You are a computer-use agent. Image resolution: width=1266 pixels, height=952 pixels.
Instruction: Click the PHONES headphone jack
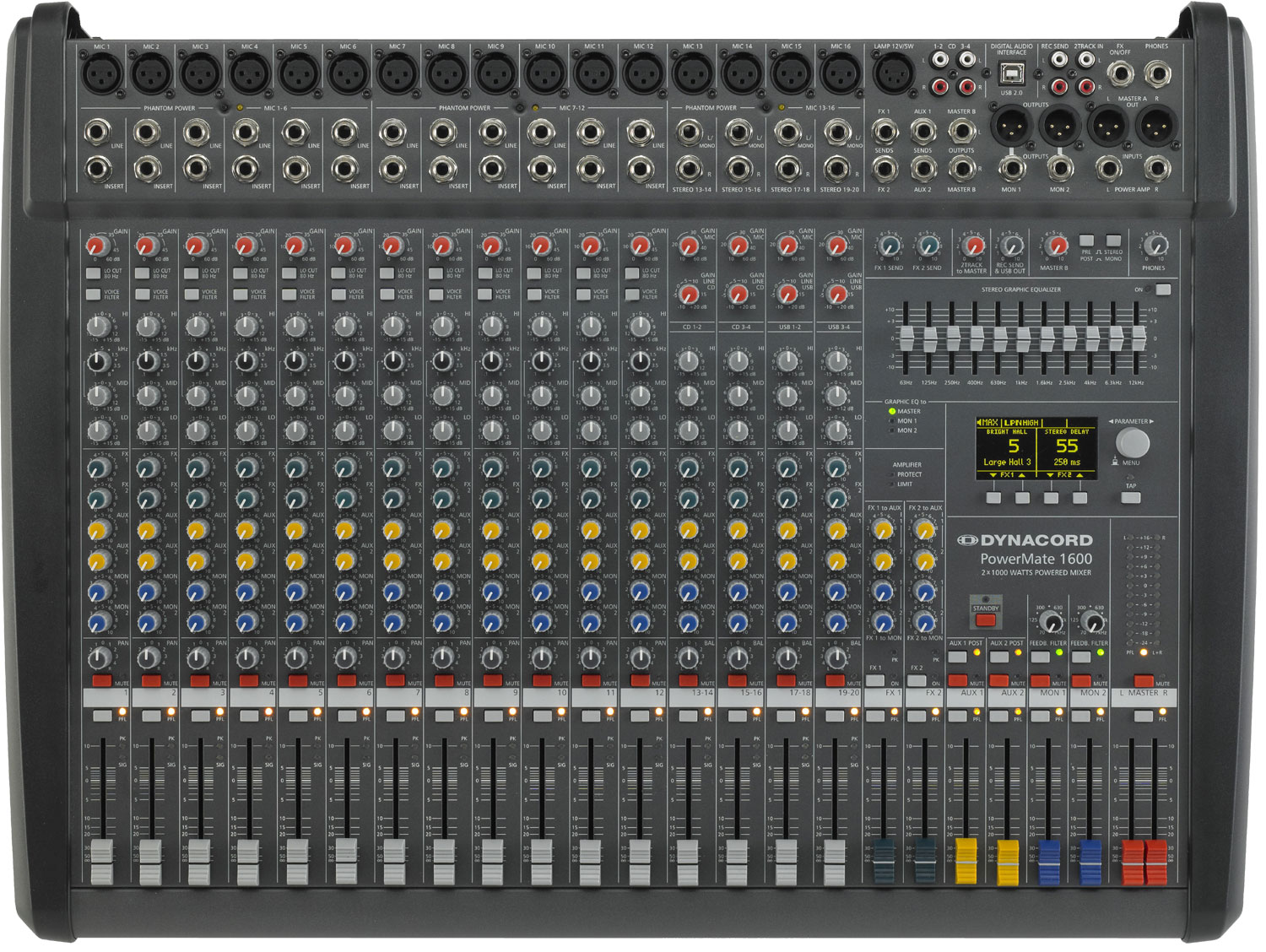click(1157, 74)
